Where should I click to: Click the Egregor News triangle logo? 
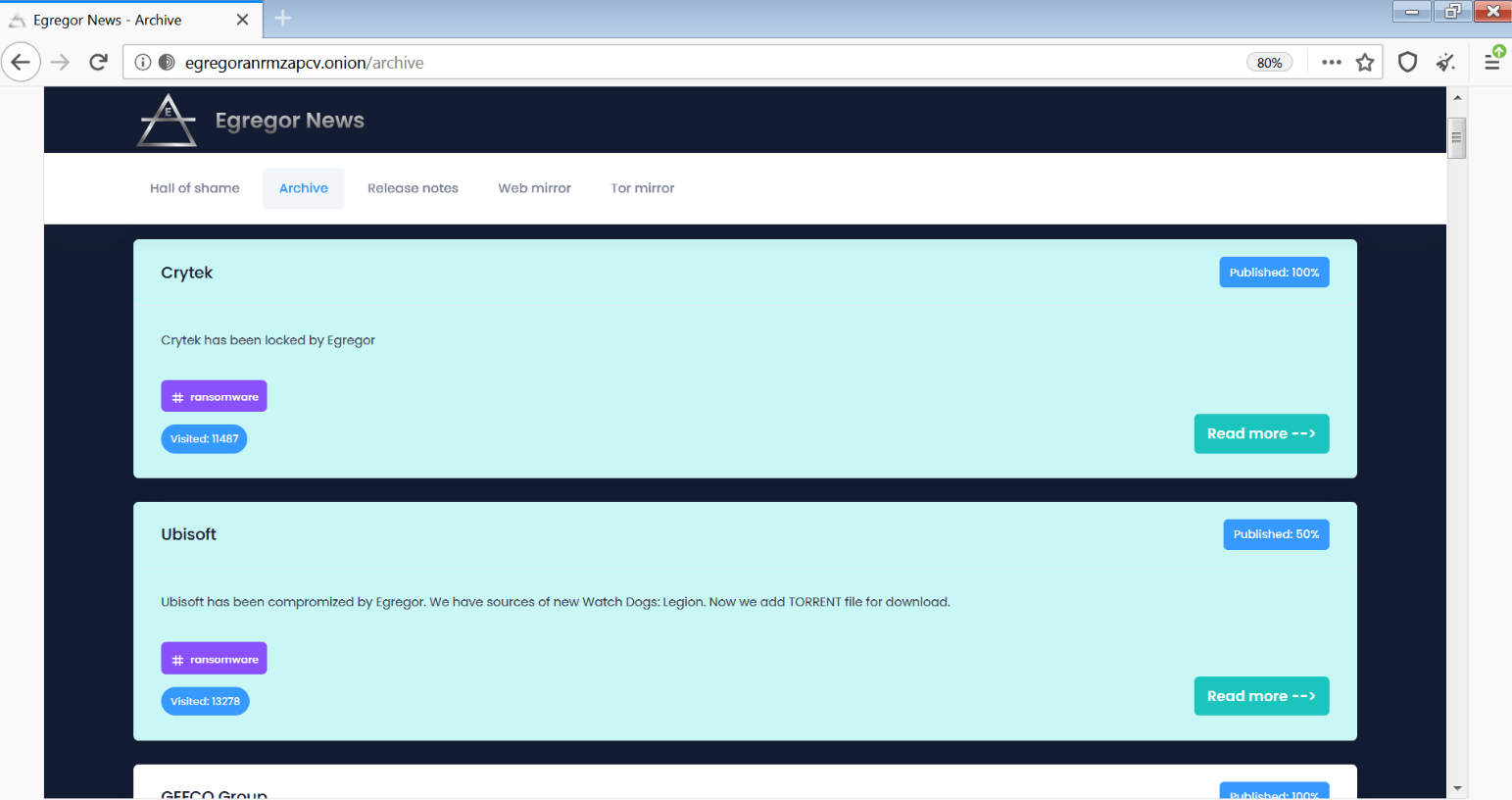click(x=167, y=121)
